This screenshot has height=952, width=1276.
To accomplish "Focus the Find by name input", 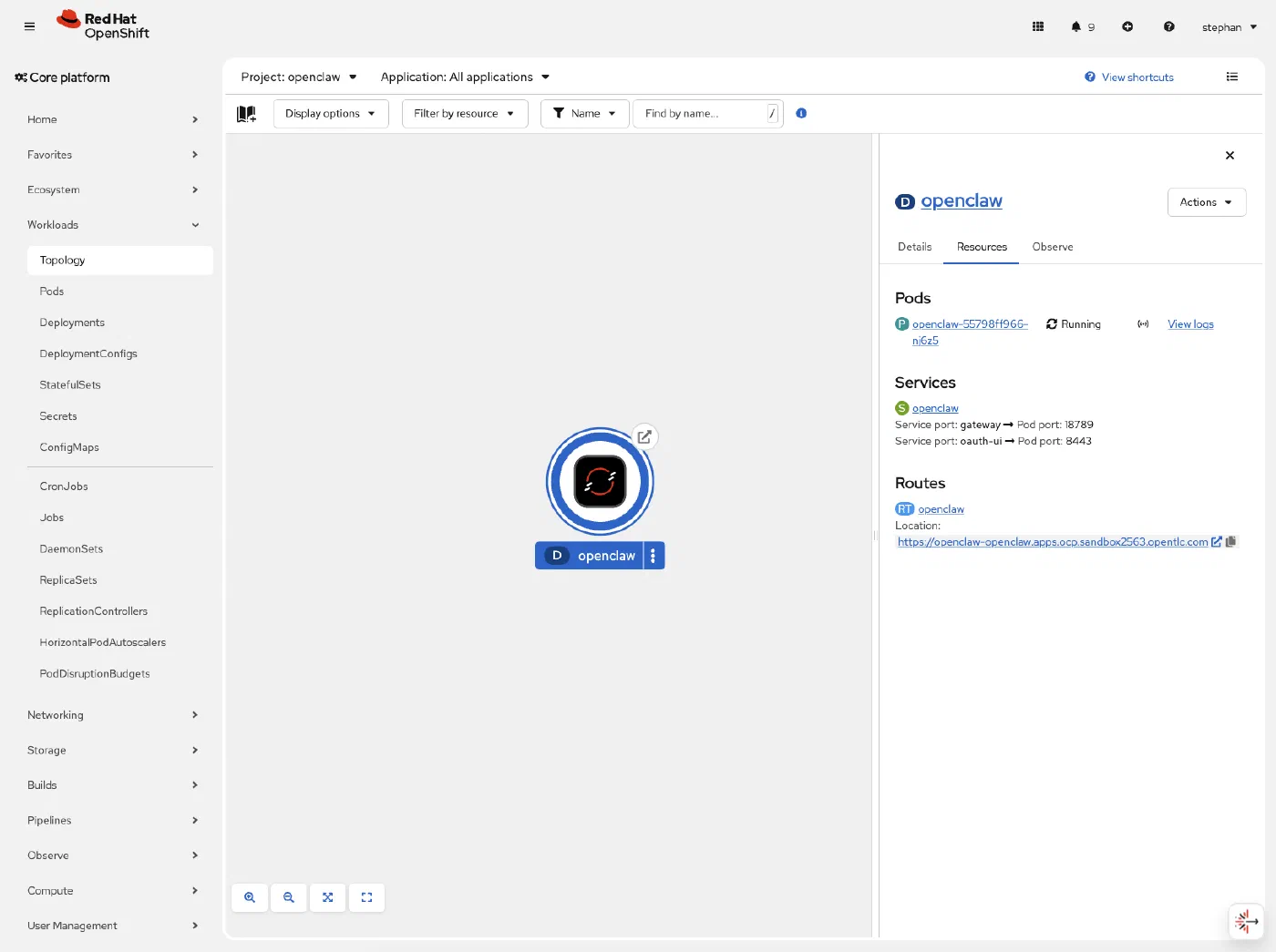I will point(700,114).
